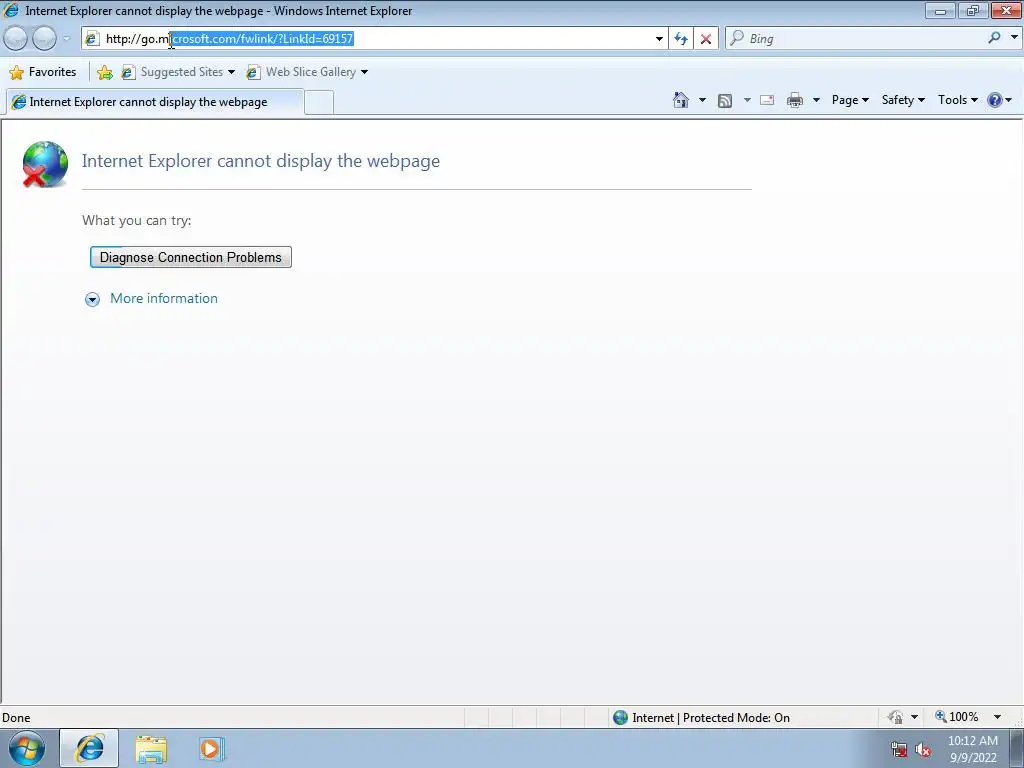The image size is (1024, 768).
Task: Open the zoom level dropdown arrow
Action: [997, 717]
